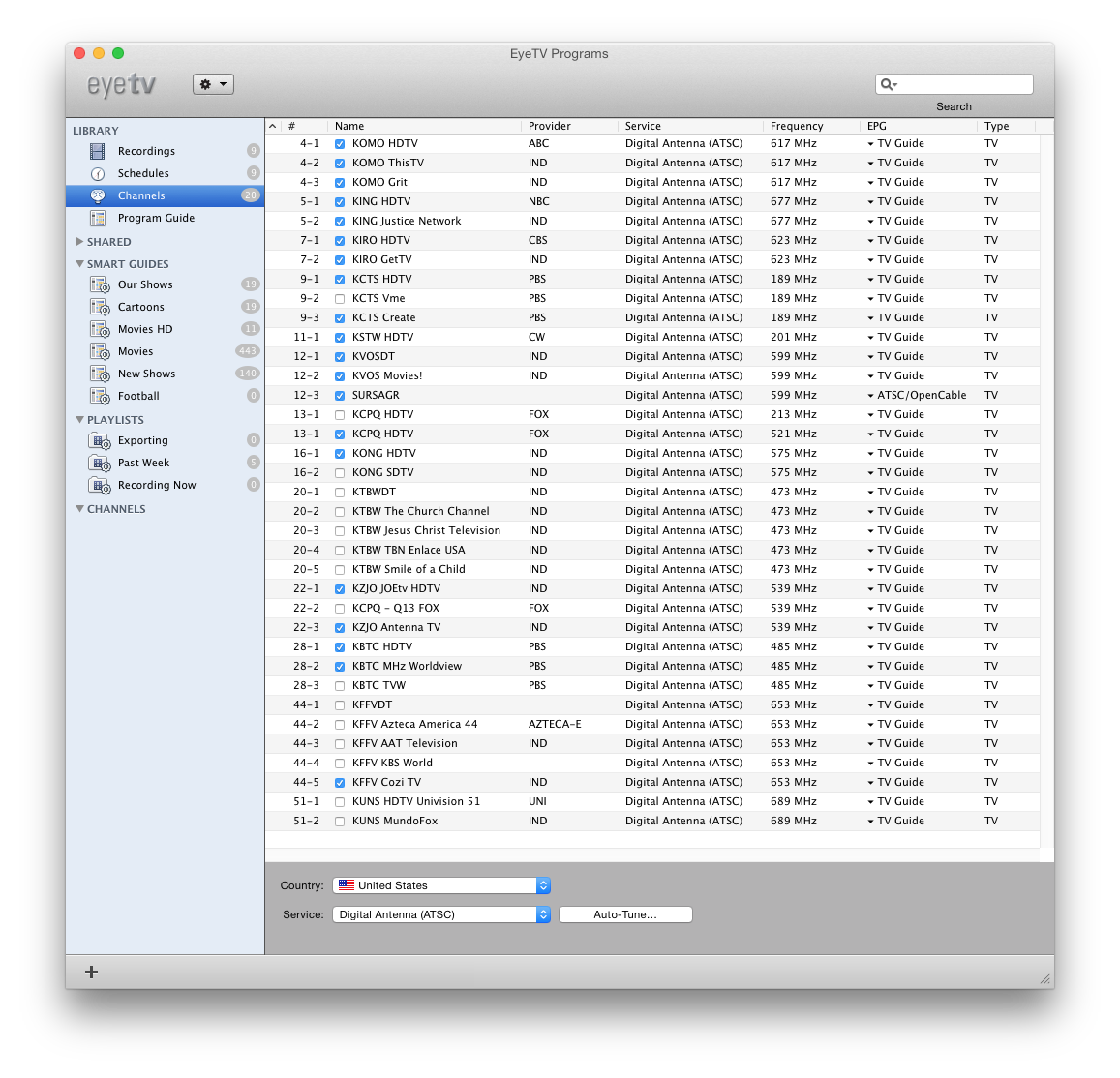Open the gear action menu

pyautogui.click(x=213, y=84)
